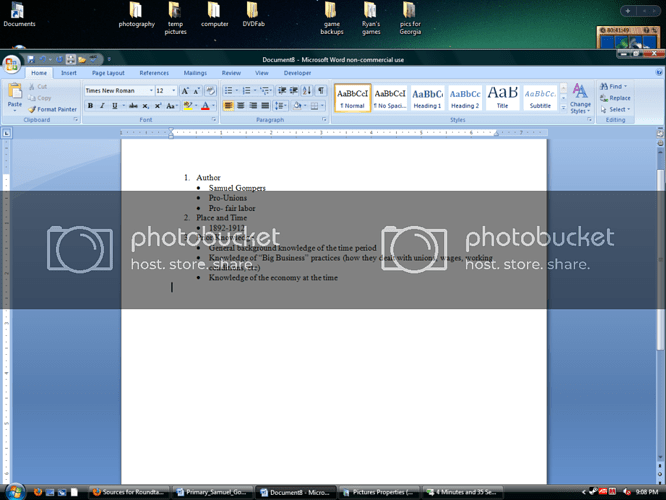The height and width of the screenshot is (500, 666).
Task: Increase the paragraph indent
Action: pos(293,91)
